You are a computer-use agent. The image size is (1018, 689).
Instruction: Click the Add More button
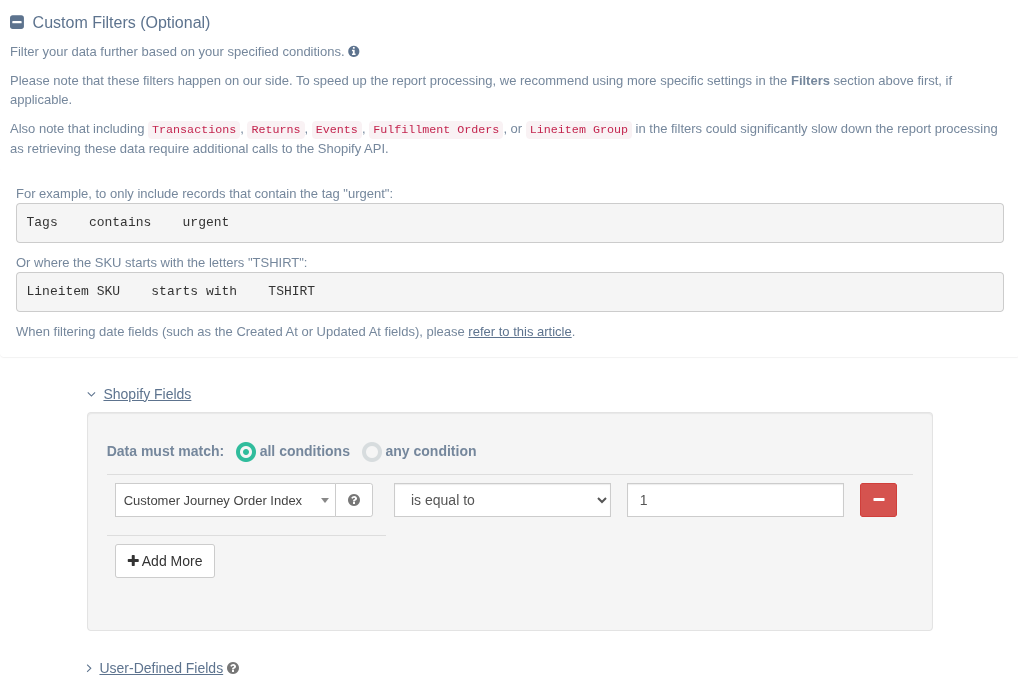165,561
